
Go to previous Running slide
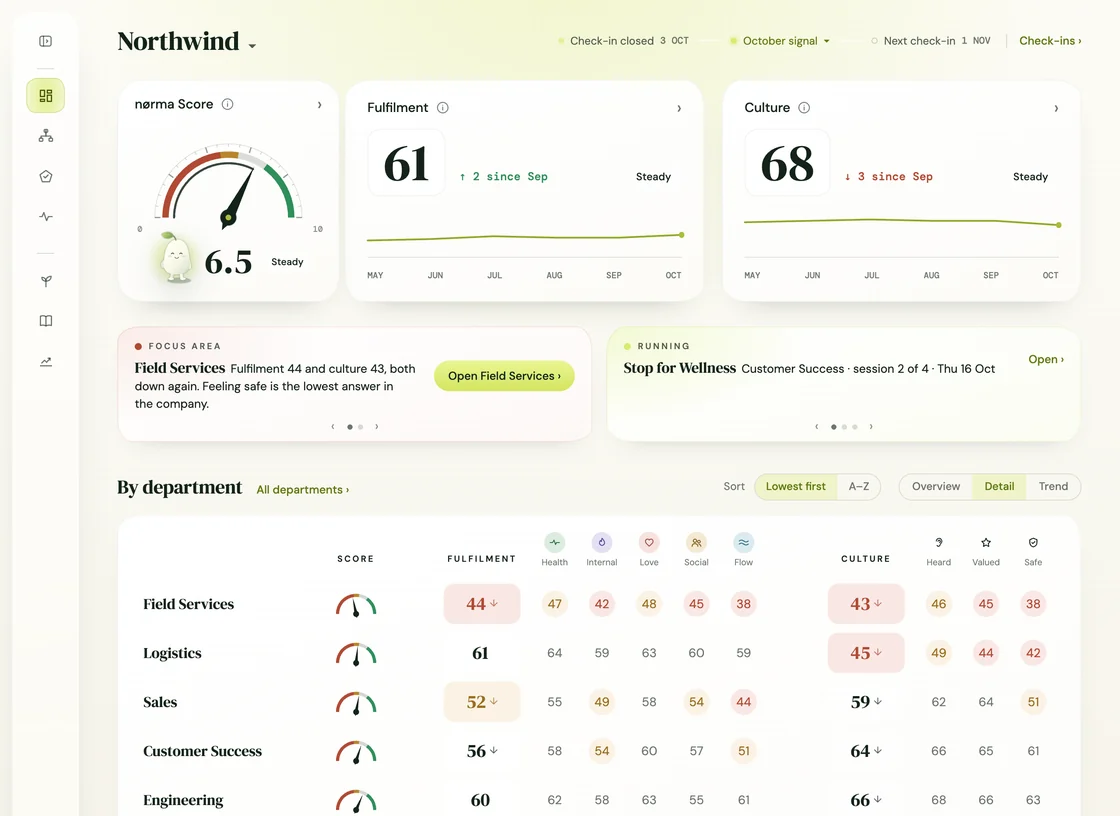pos(817,427)
